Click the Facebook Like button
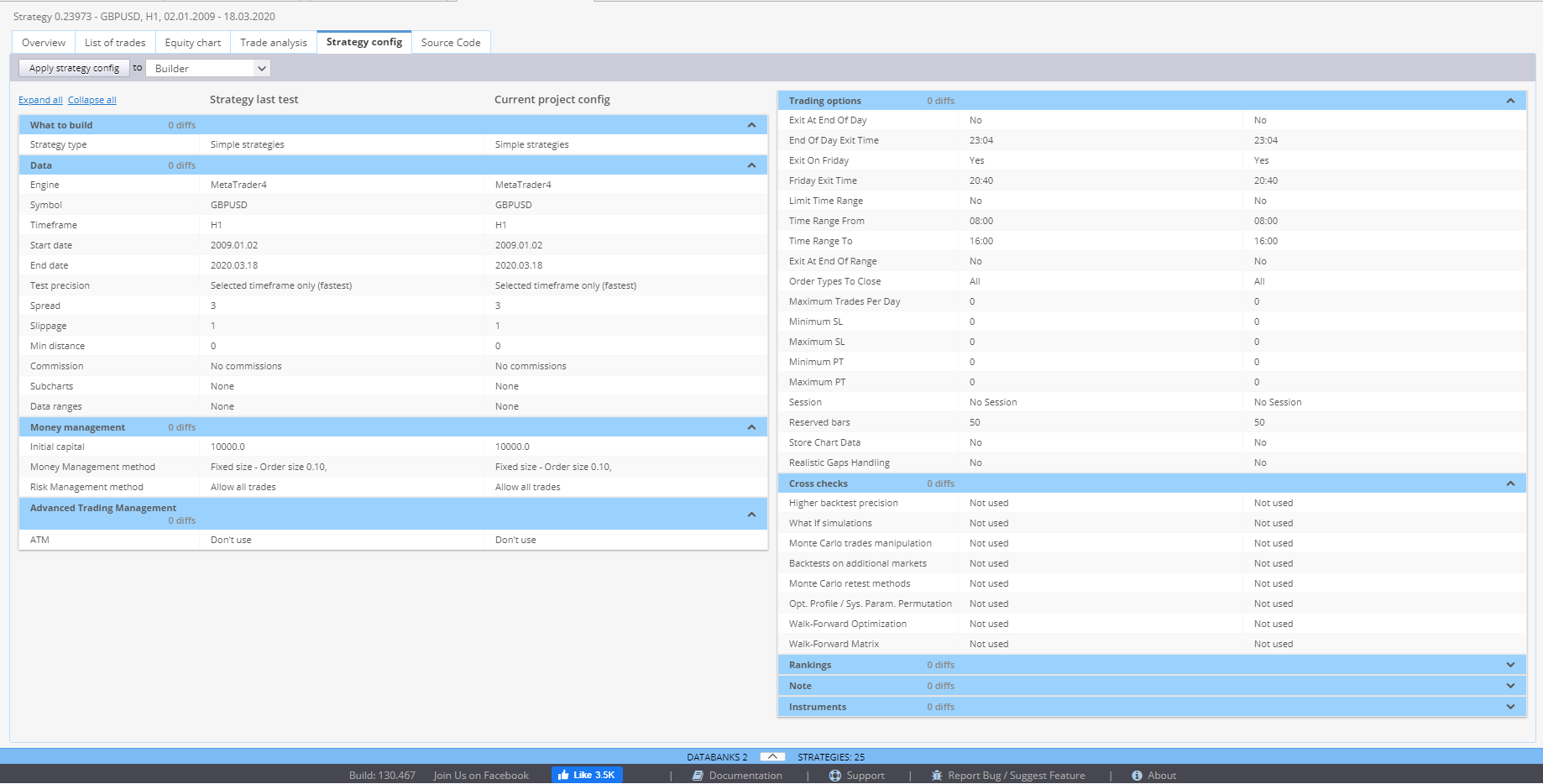The image size is (1543, 784). 587,775
